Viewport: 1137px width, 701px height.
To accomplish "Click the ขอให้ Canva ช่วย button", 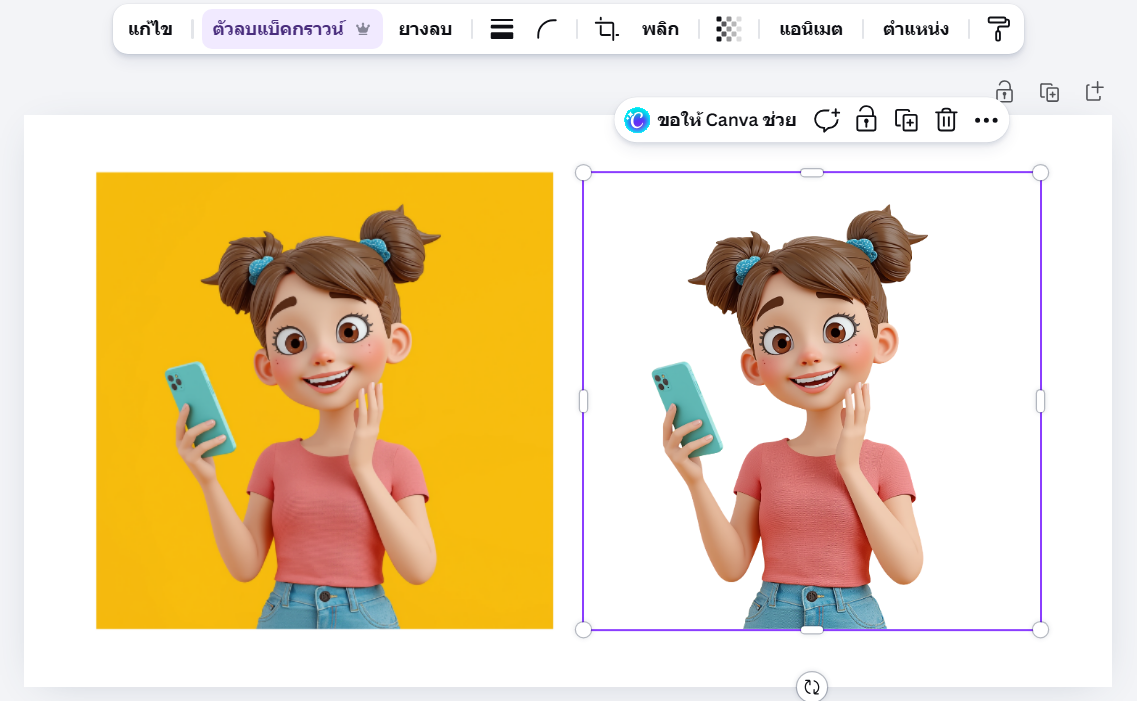I will click(712, 119).
